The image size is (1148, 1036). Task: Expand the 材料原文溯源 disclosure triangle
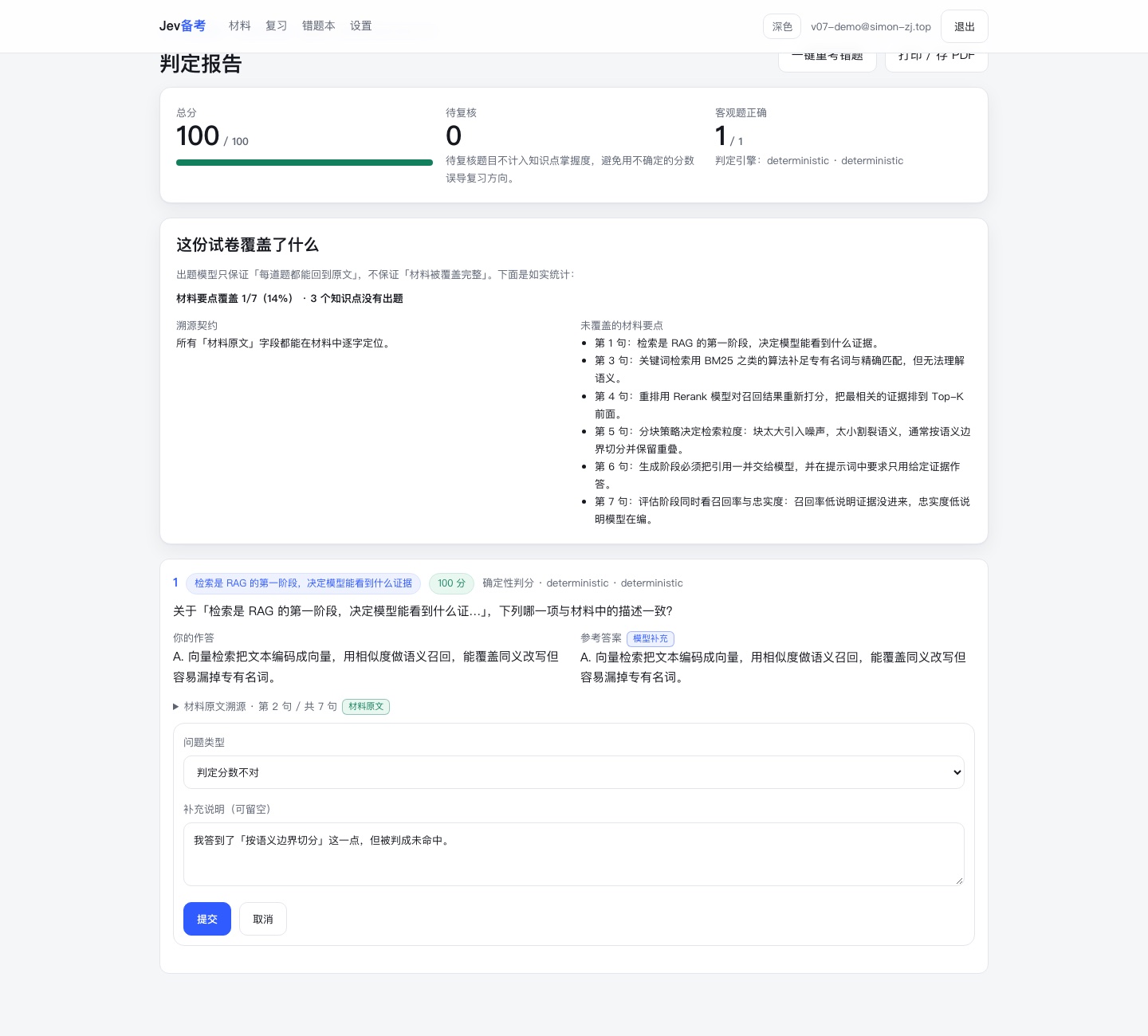[176, 707]
